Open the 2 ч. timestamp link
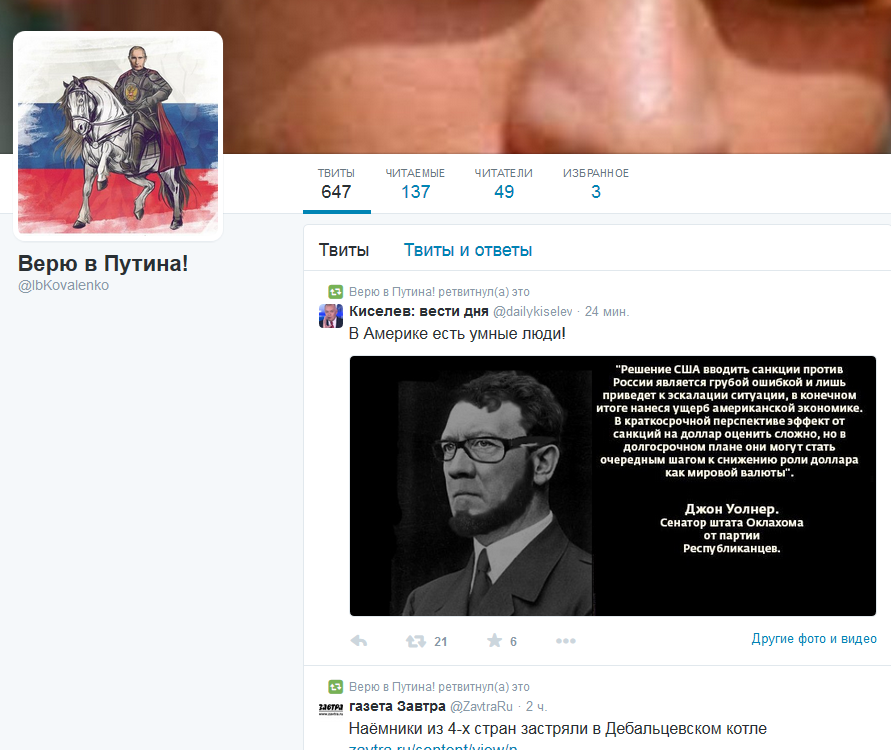 [x=536, y=706]
